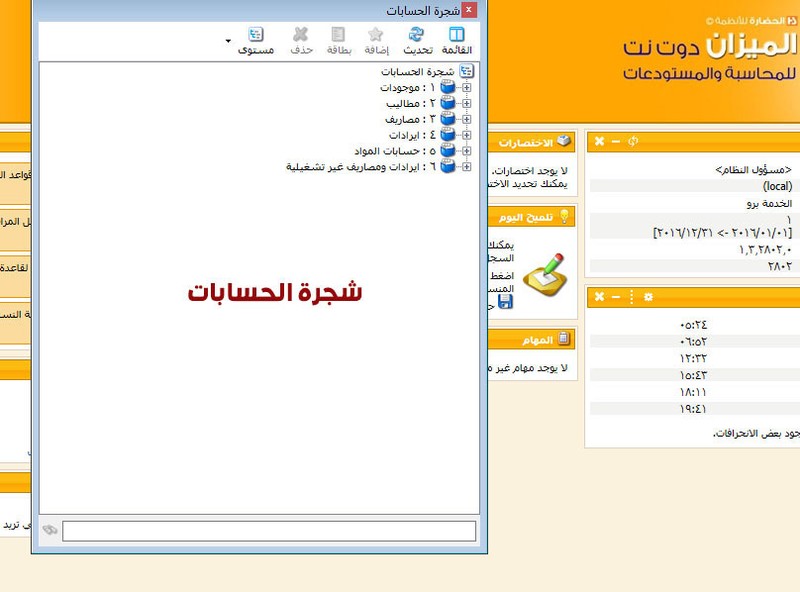Minimize the times panel
This screenshot has width=800, height=592.
616,297
